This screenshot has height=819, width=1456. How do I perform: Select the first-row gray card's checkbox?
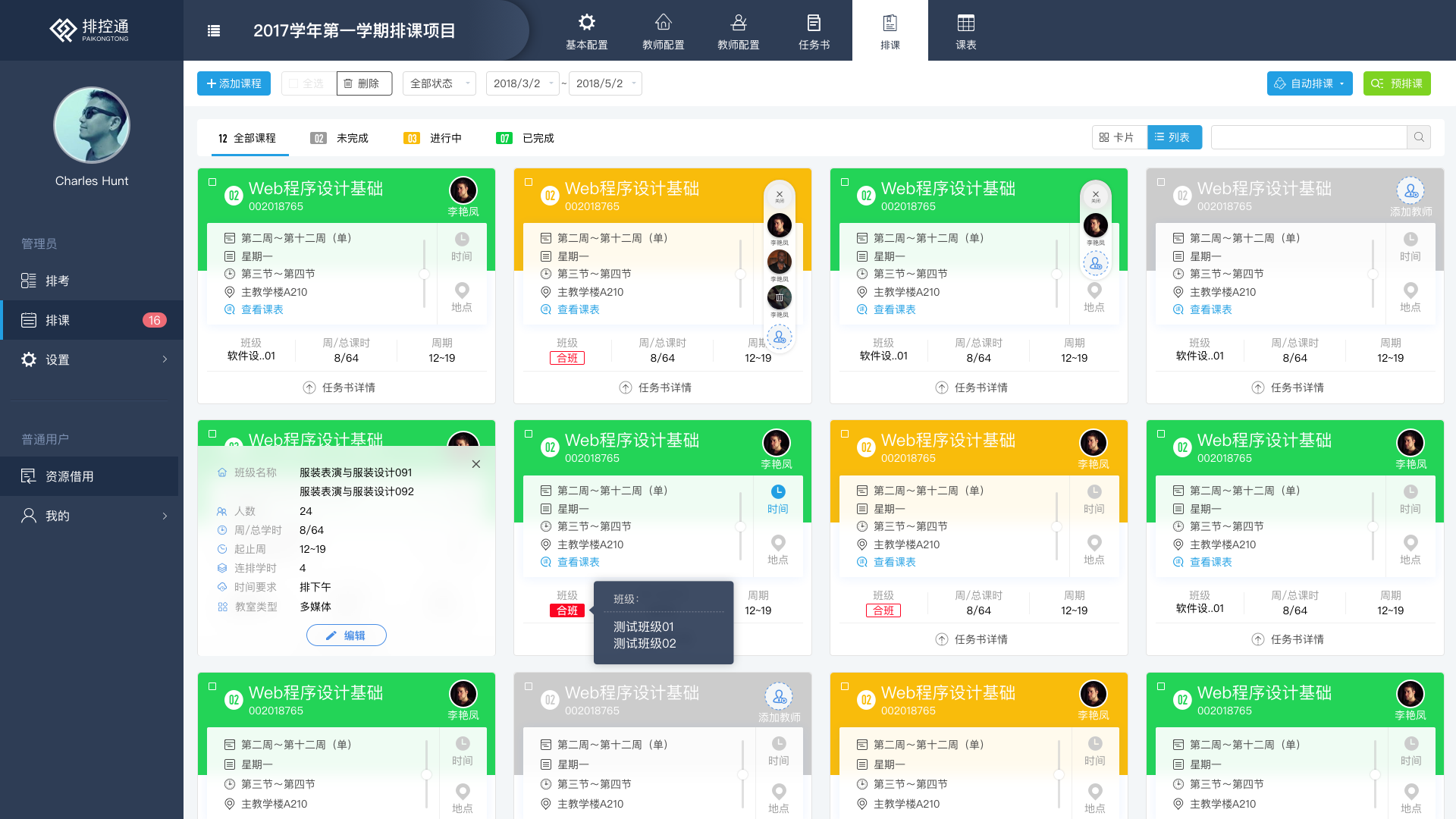tap(1161, 182)
